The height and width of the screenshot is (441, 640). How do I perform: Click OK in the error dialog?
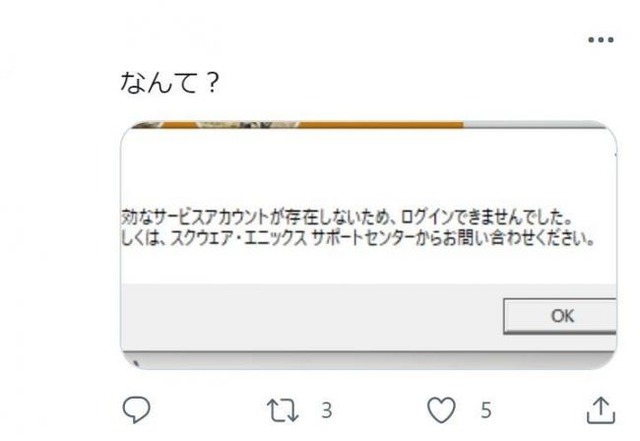[x=560, y=316]
